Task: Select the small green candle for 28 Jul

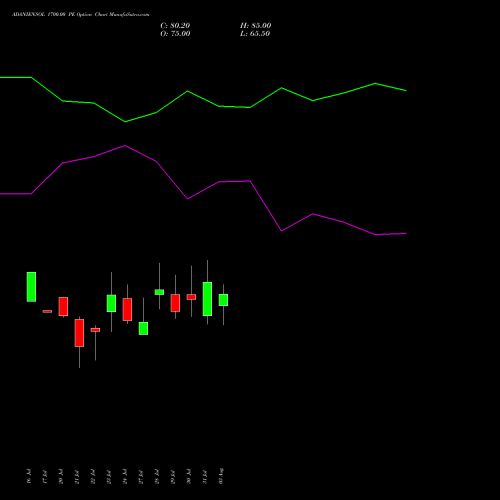Action: (x=159, y=292)
